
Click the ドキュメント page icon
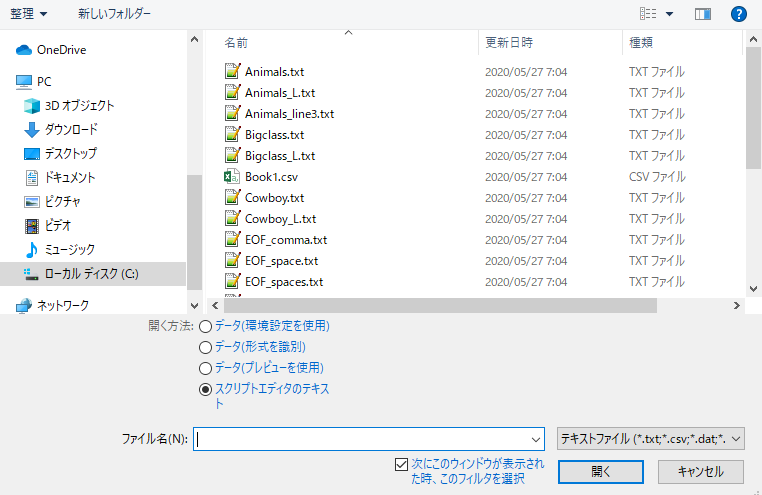pos(32,177)
